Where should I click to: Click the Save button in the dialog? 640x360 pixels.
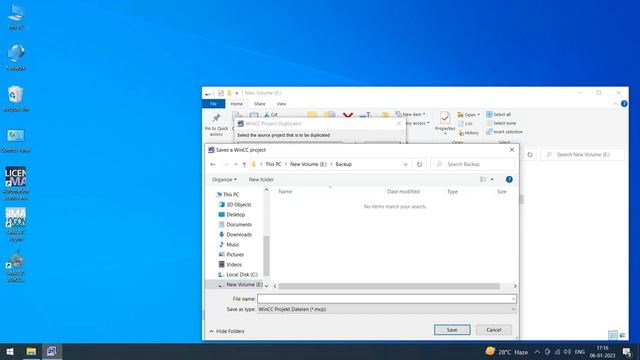(452, 330)
